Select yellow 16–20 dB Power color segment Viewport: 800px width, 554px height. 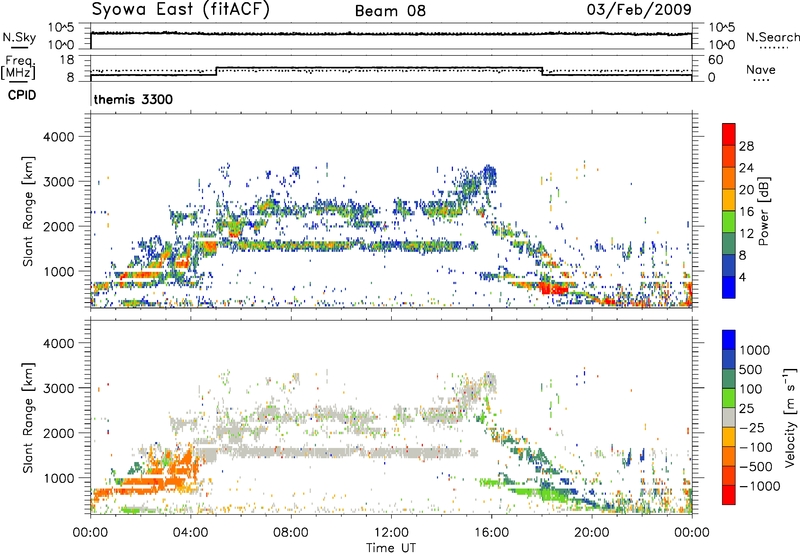[729, 200]
